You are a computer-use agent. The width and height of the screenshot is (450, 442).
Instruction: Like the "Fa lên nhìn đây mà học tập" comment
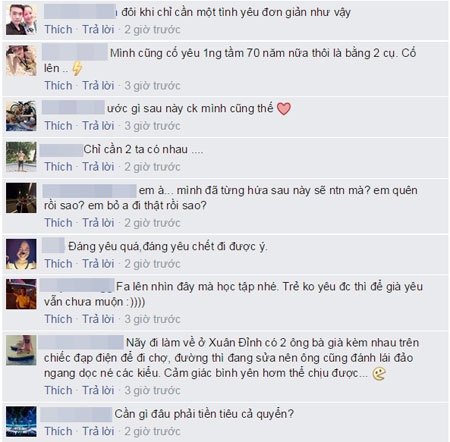(x=58, y=319)
